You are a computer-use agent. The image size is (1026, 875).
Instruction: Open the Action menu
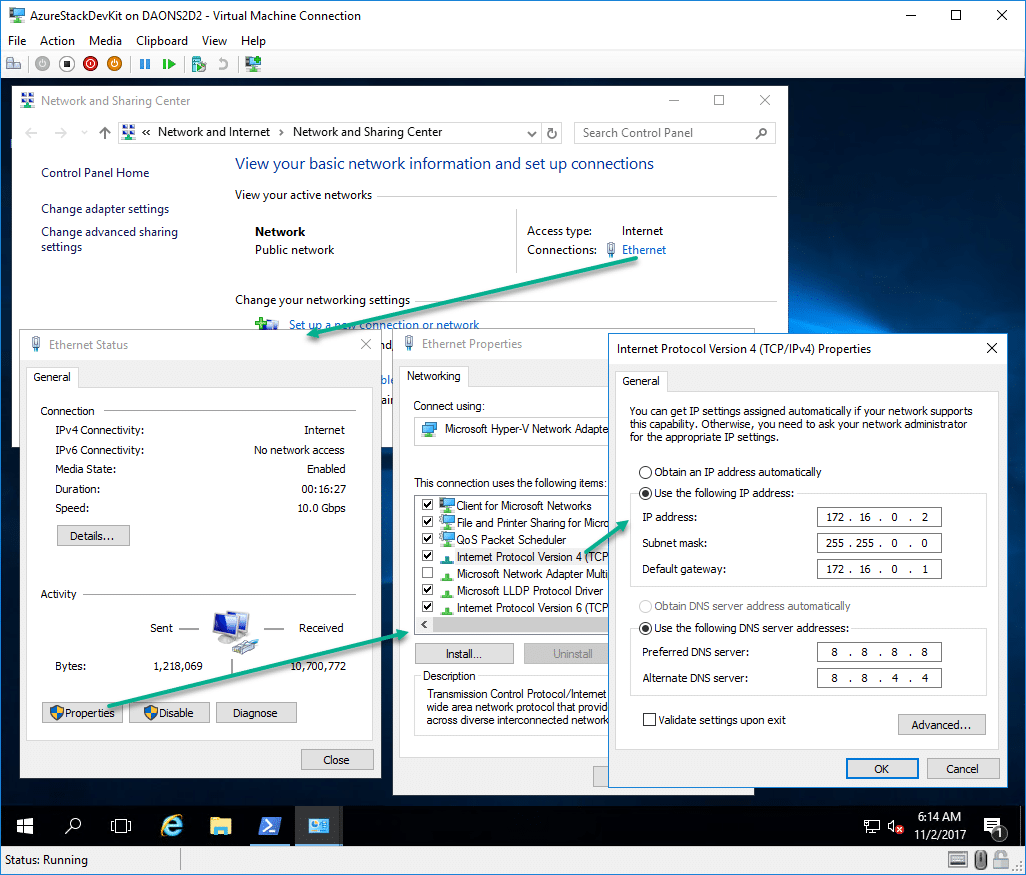pos(57,41)
